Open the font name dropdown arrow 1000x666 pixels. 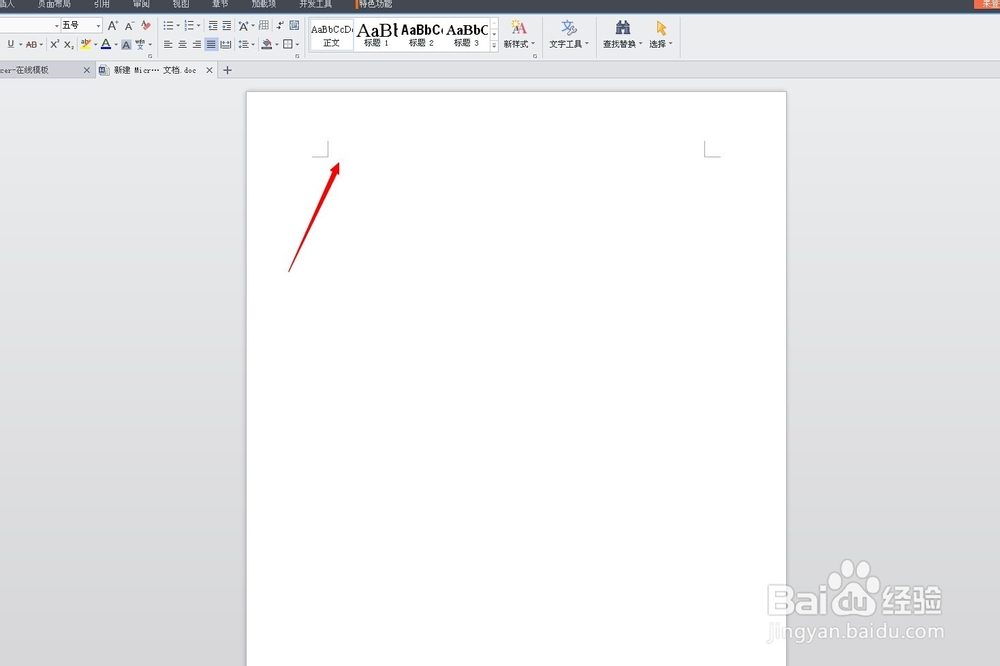[x=57, y=26]
